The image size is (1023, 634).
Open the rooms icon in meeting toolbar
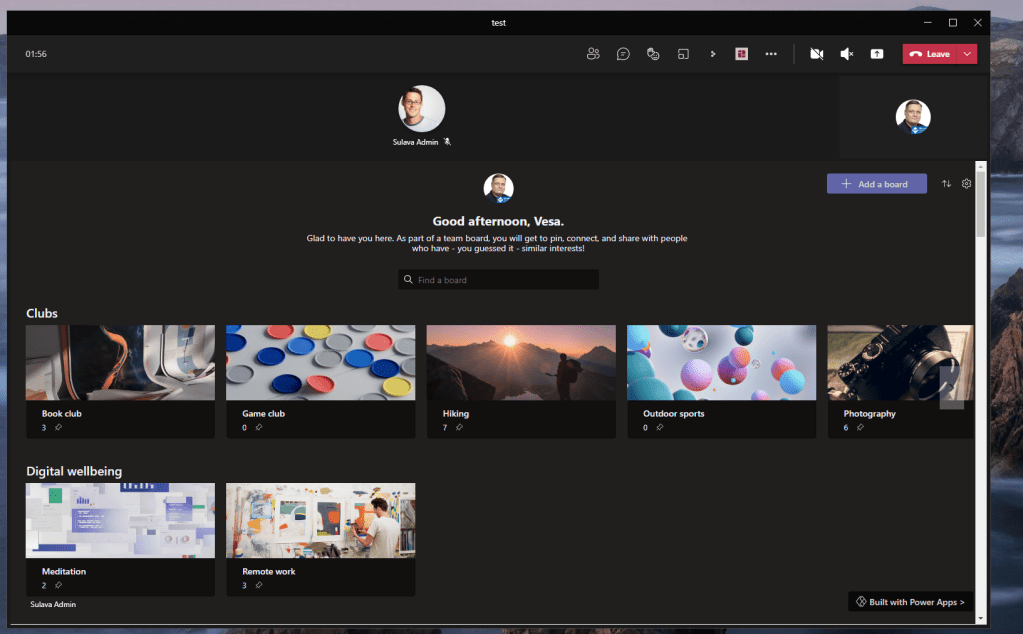point(683,54)
